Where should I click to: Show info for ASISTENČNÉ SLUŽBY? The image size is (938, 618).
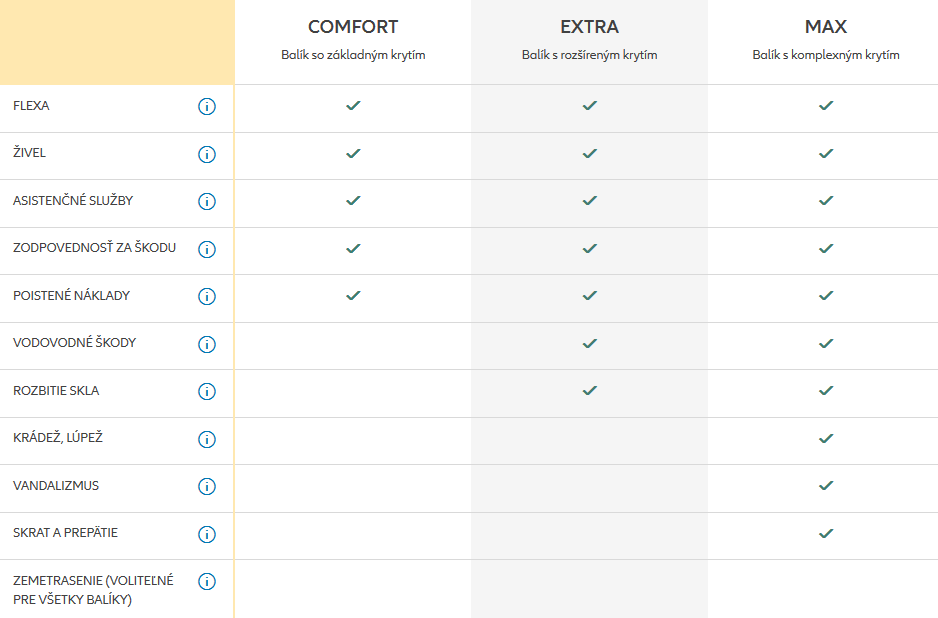pos(207,201)
